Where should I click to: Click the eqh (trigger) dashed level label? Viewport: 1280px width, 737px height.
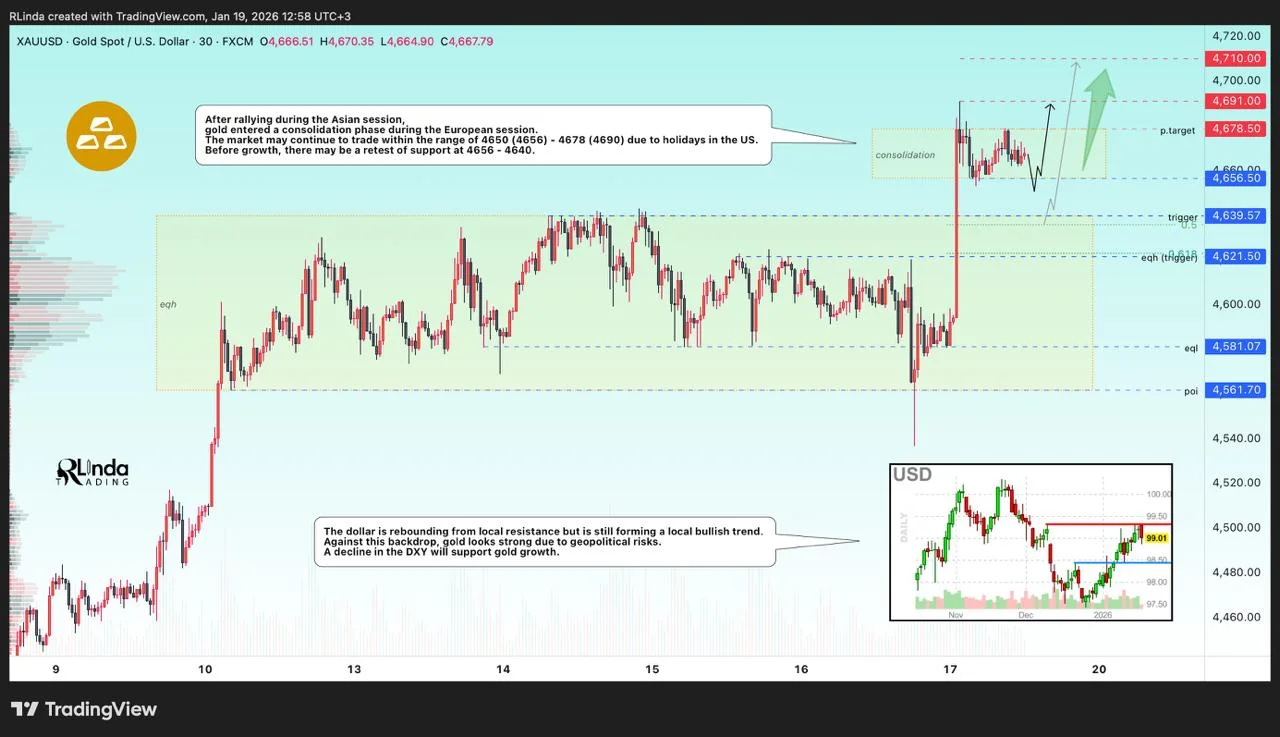pyautogui.click(x=1169, y=256)
